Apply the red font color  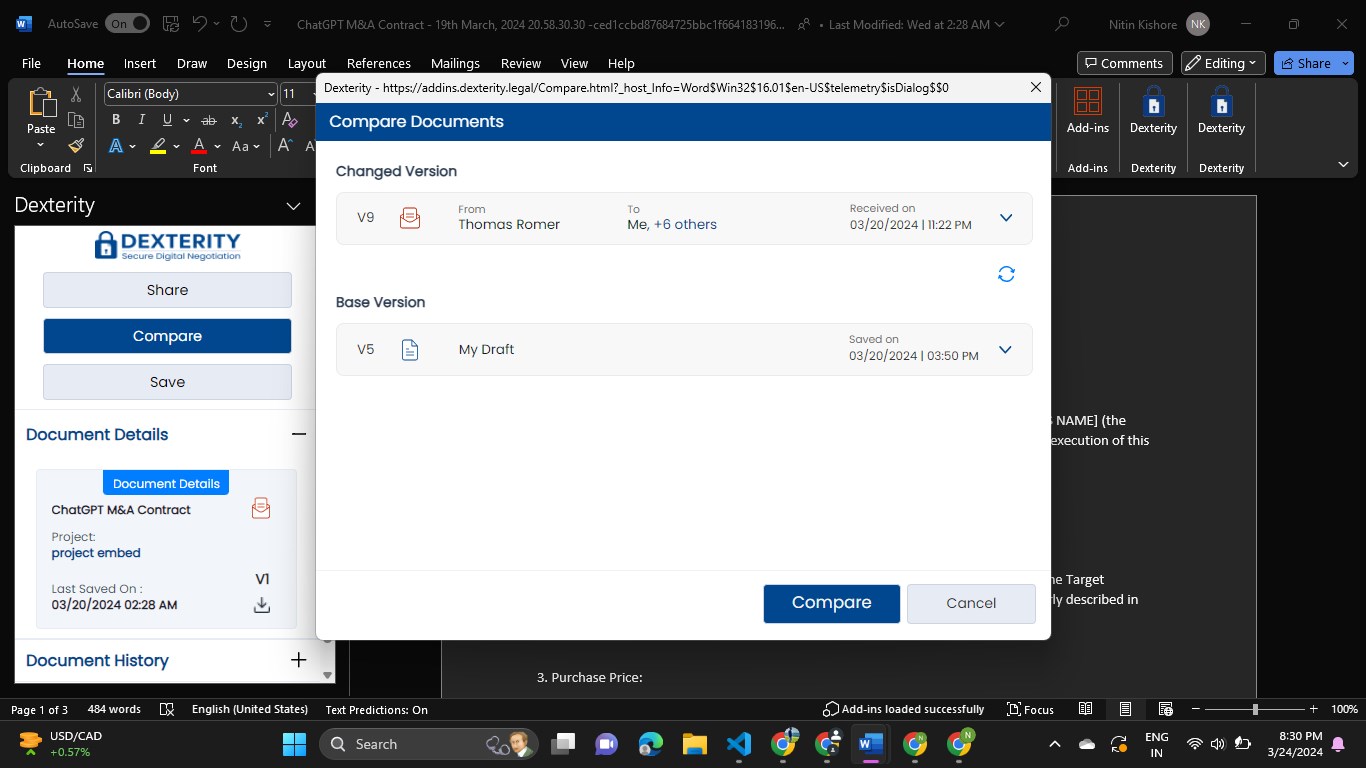199,146
